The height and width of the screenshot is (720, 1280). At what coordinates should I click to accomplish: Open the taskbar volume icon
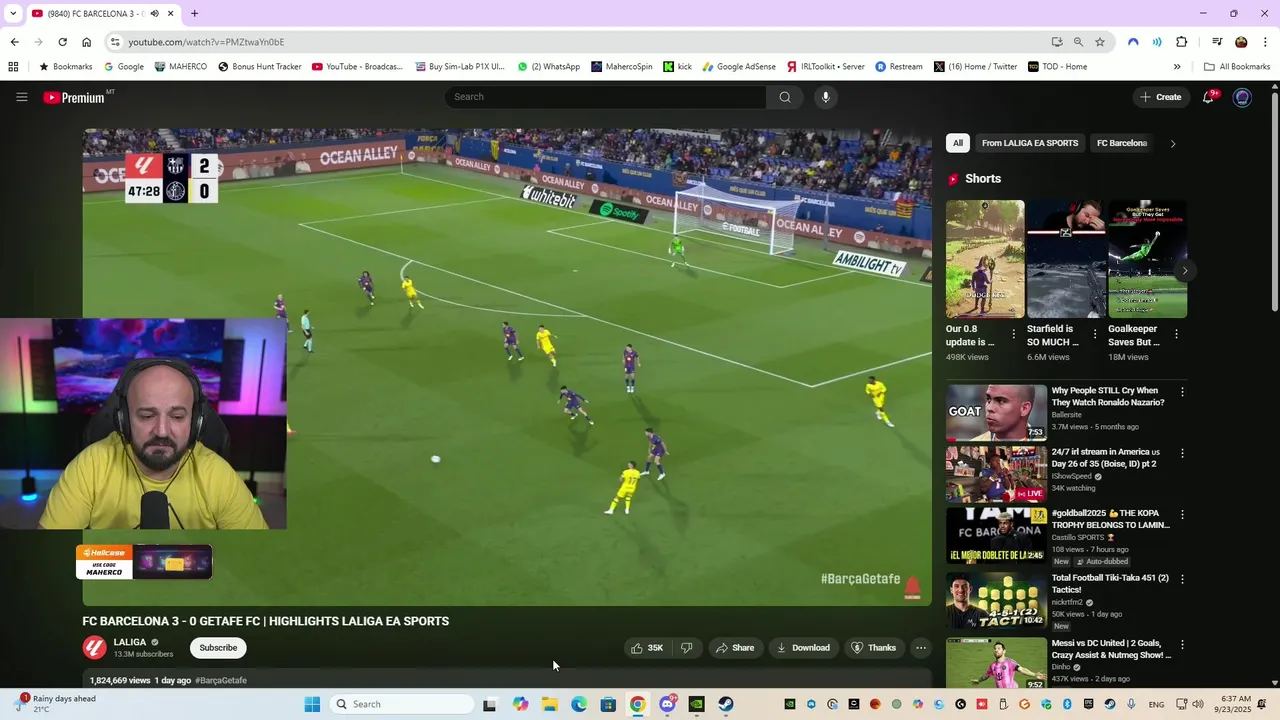1198,704
